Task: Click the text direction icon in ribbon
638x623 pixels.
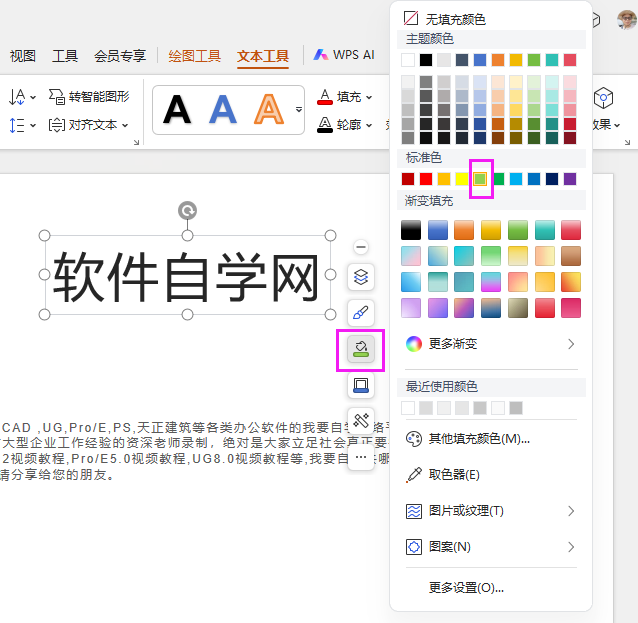Action: [x=17, y=97]
